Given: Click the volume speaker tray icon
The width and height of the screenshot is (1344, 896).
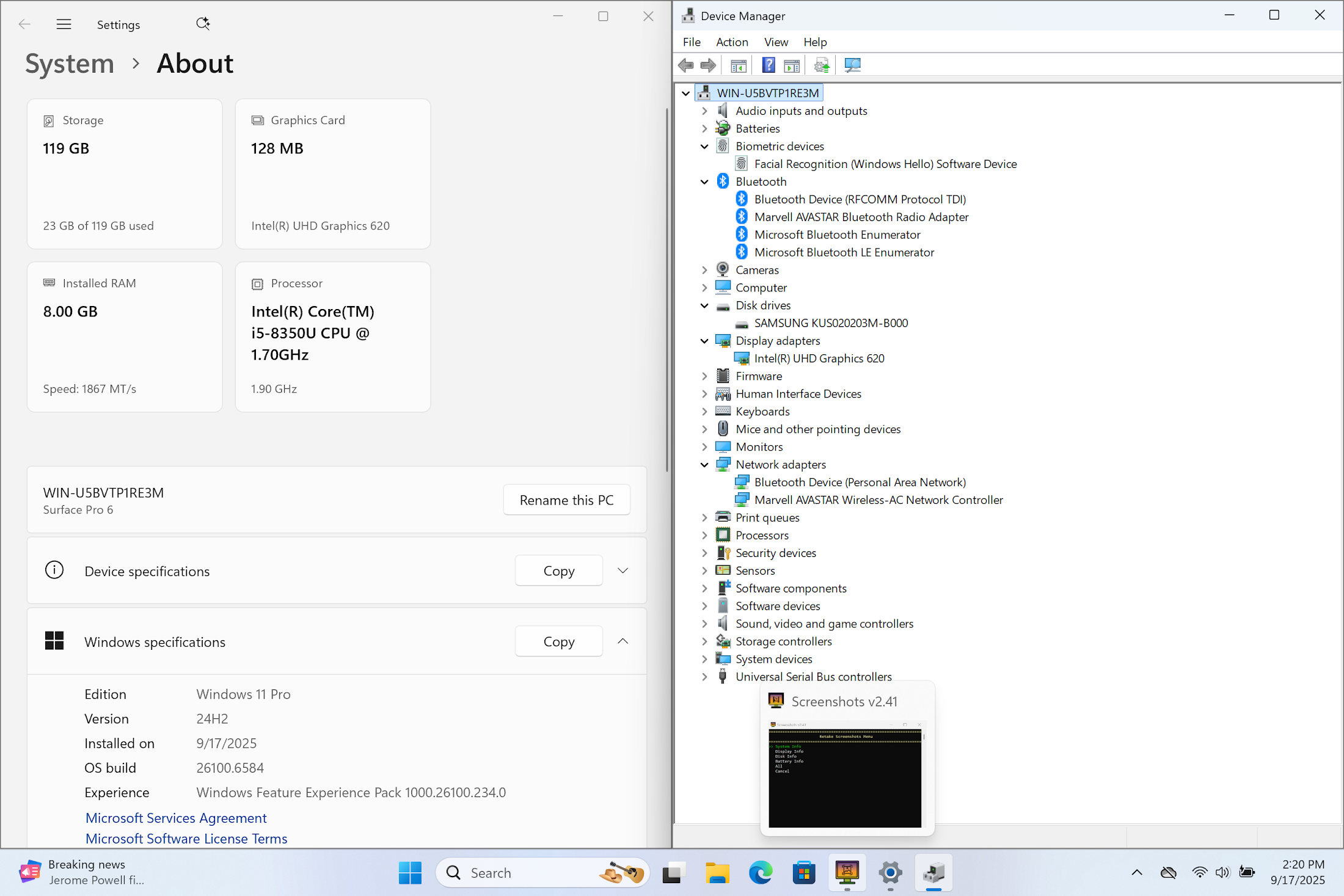Looking at the screenshot, I should (x=1222, y=872).
